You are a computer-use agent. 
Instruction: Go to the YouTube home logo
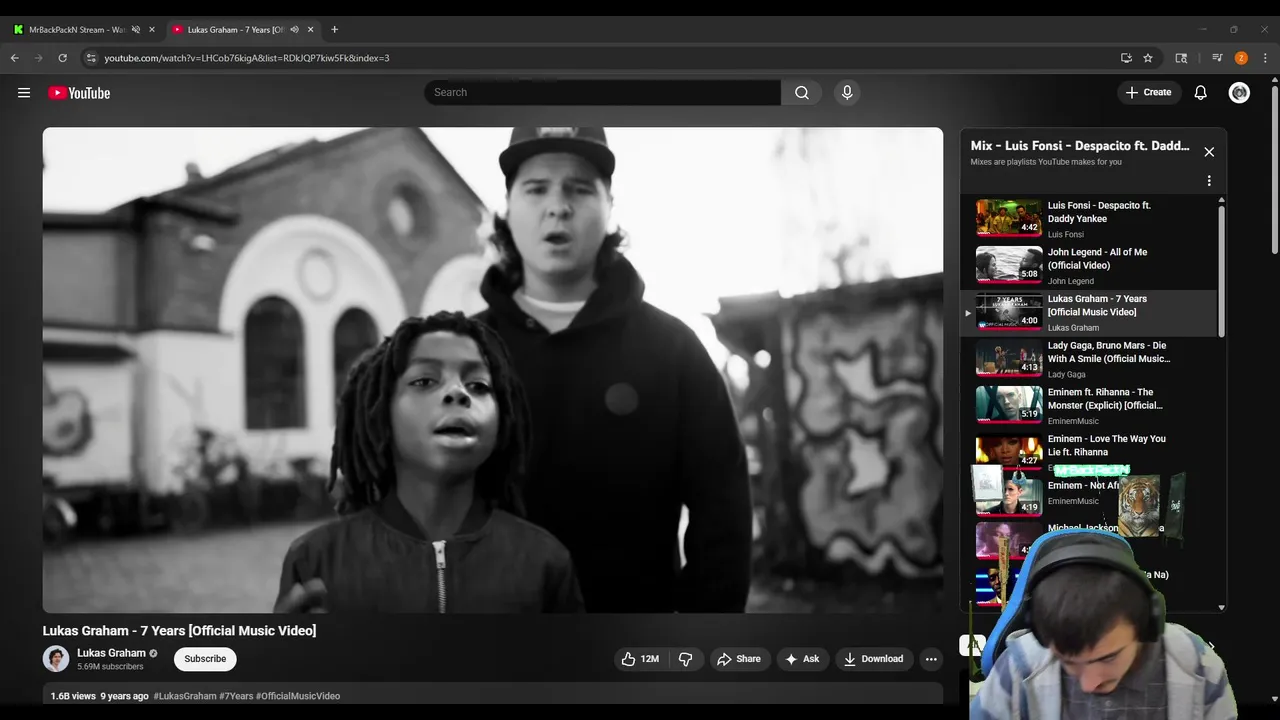pos(79,93)
